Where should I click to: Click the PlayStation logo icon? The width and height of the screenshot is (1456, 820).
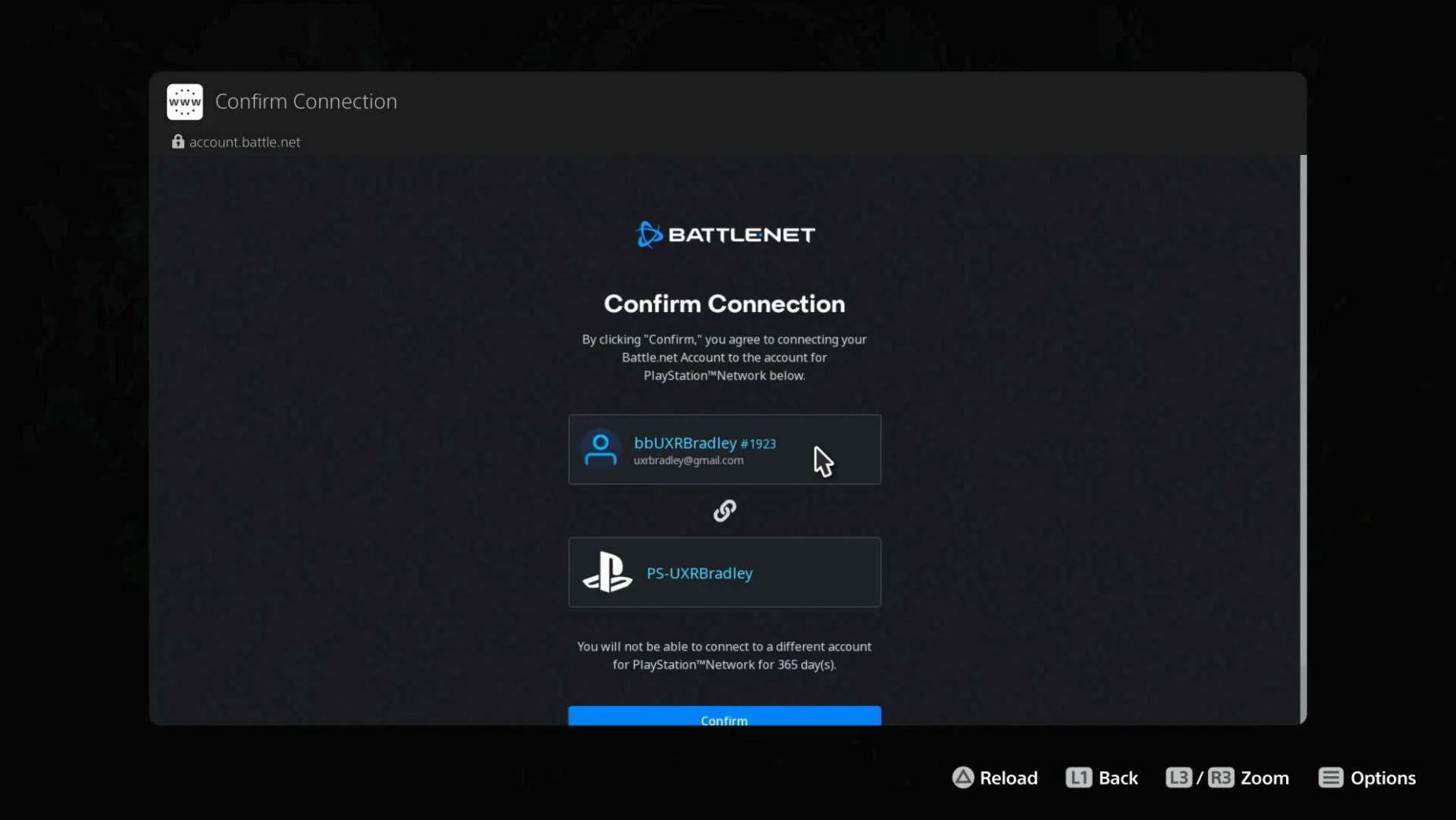[607, 572]
